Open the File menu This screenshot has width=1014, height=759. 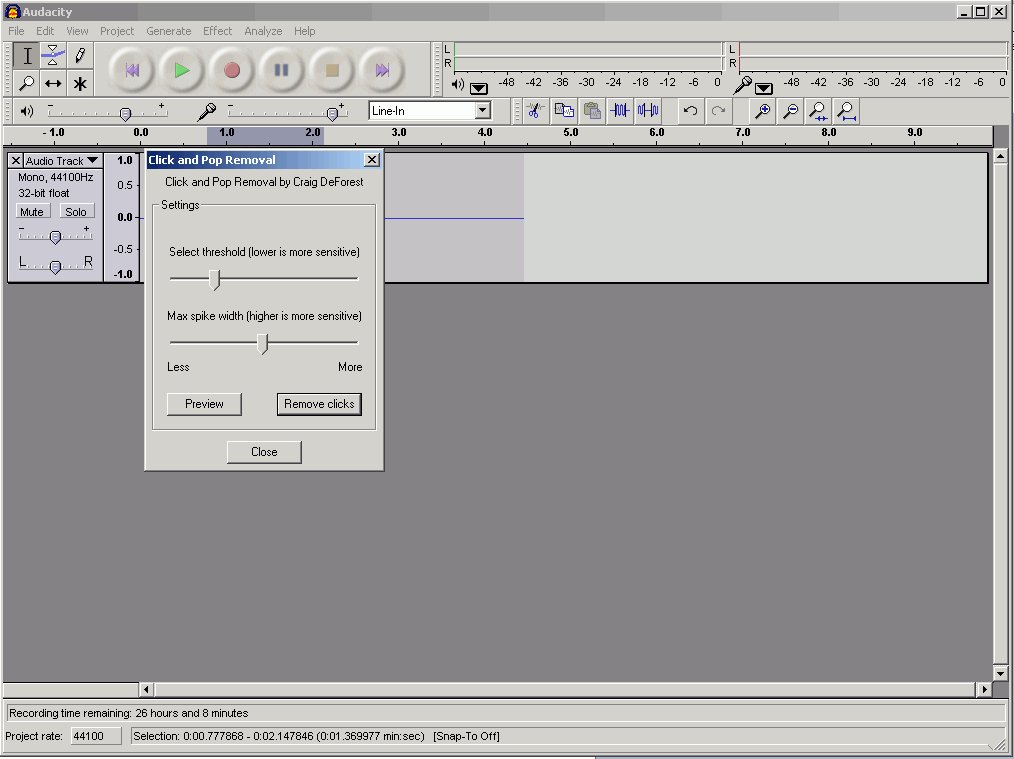[16, 31]
